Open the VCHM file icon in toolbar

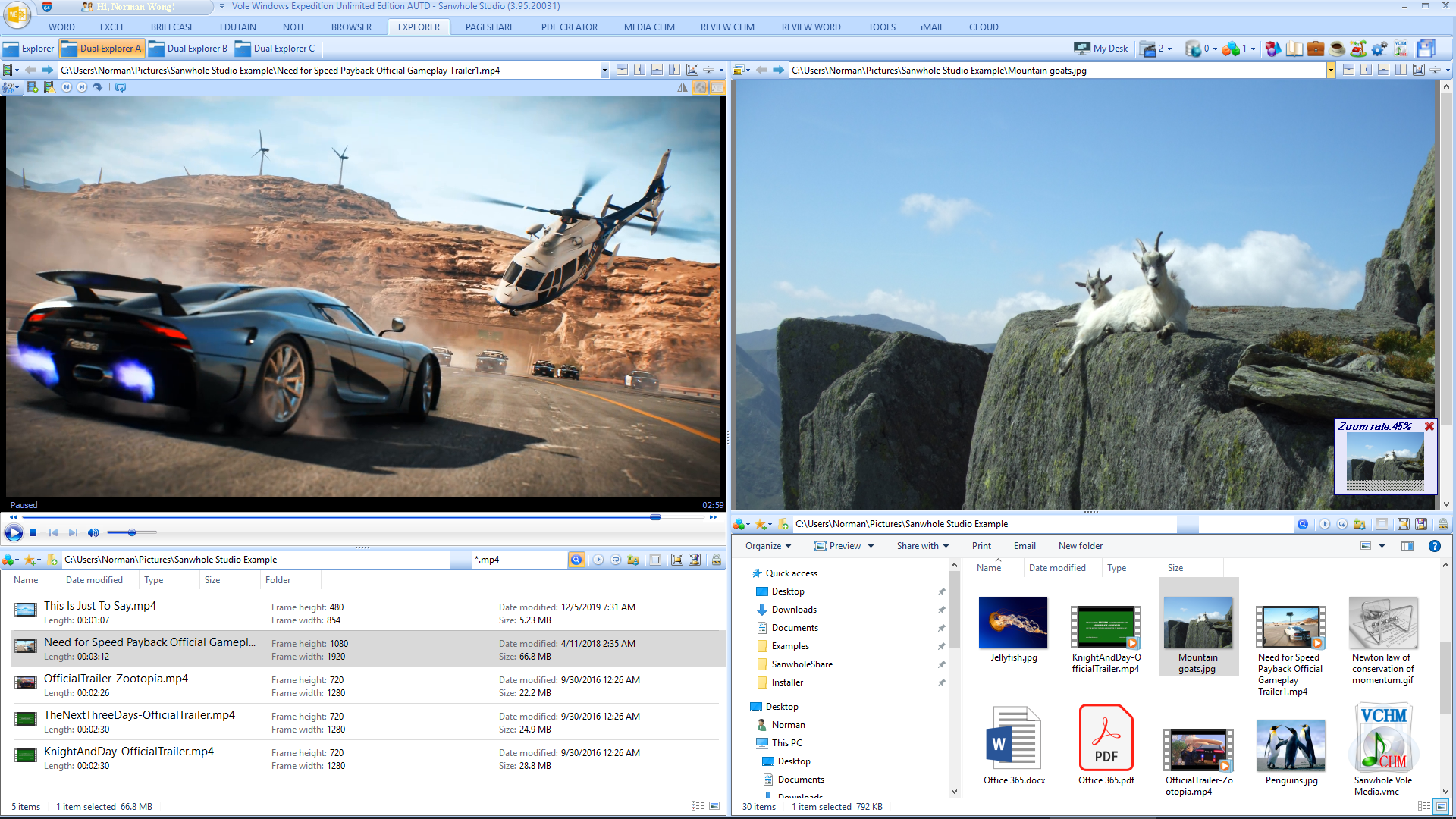click(1401, 49)
